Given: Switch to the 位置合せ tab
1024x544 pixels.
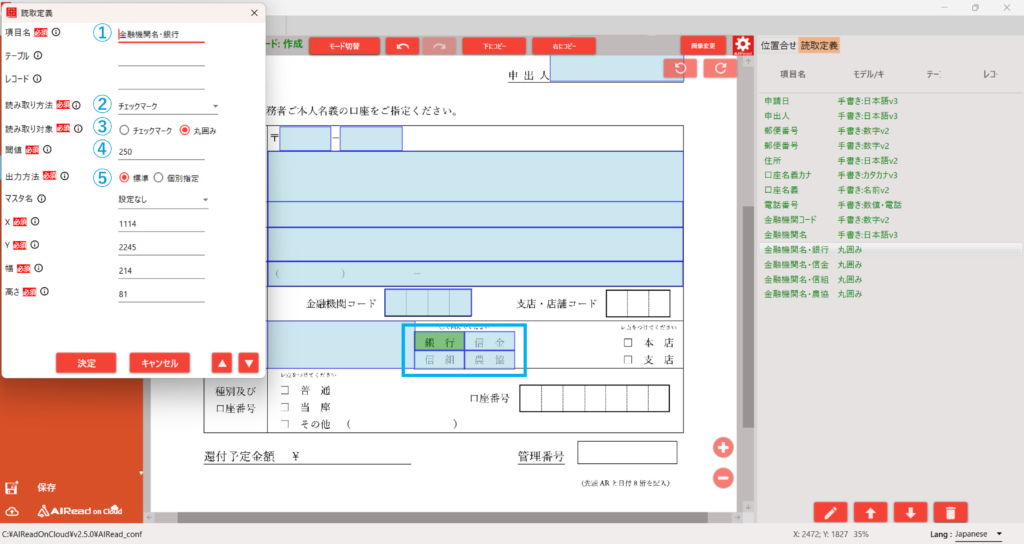Looking at the screenshot, I should pos(778,46).
